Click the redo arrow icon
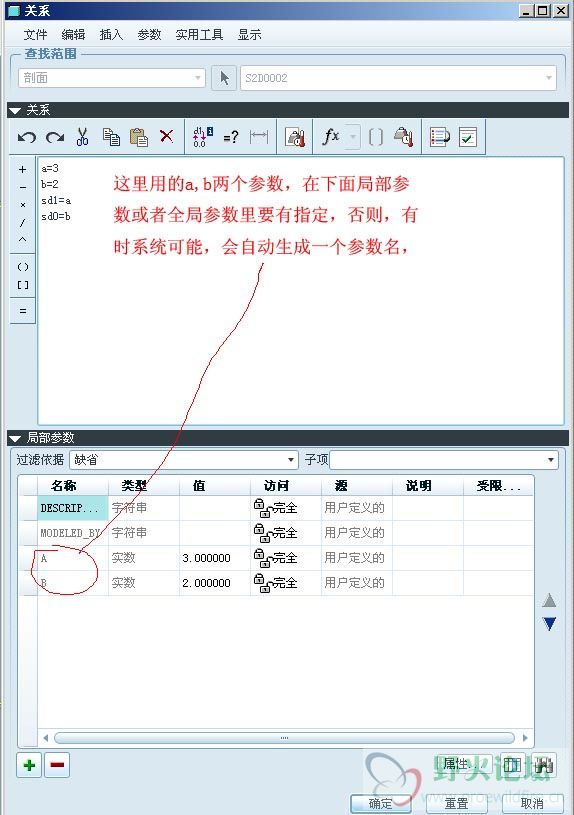The width and height of the screenshot is (574, 815). [55, 137]
